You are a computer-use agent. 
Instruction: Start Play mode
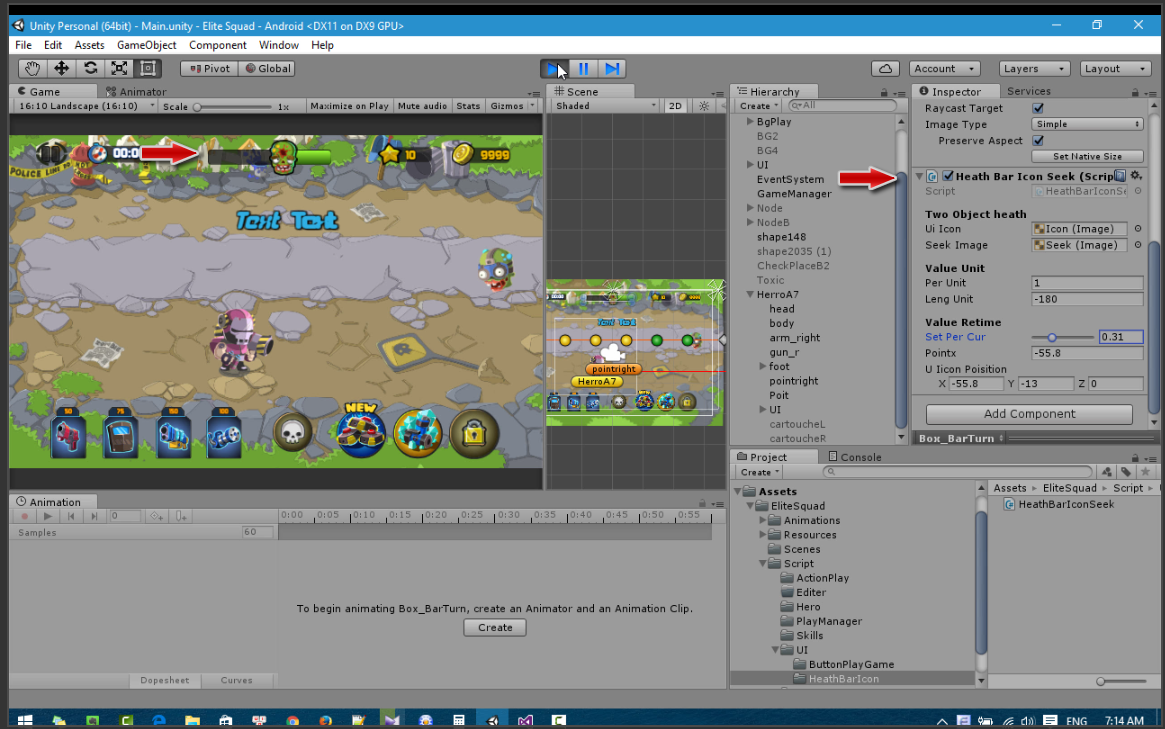[554, 68]
